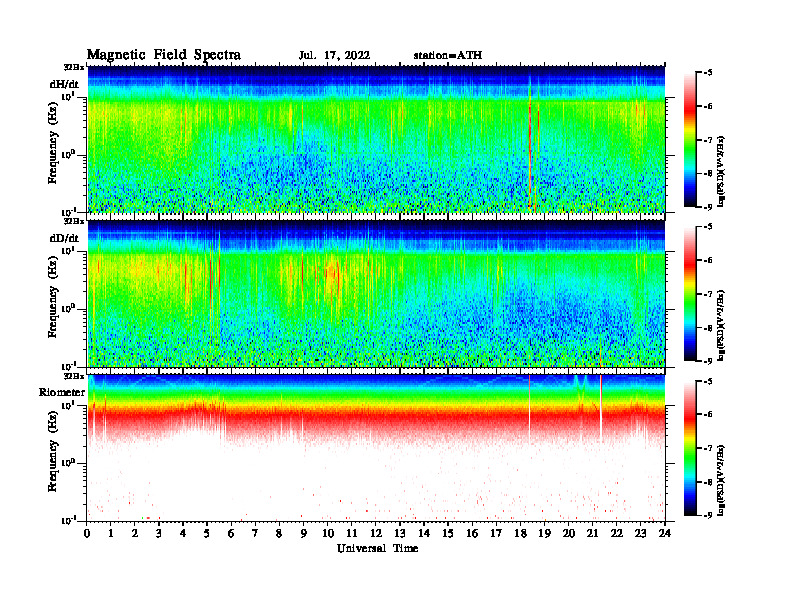Click the -7 label on dD/dt color scale
The width and height of the screenshot is (792, 612).
pyautogui.click(x=709, y=294)
